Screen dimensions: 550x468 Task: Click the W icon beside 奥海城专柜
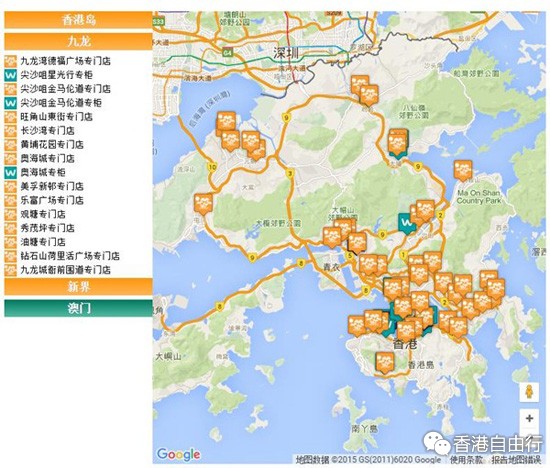11,172
